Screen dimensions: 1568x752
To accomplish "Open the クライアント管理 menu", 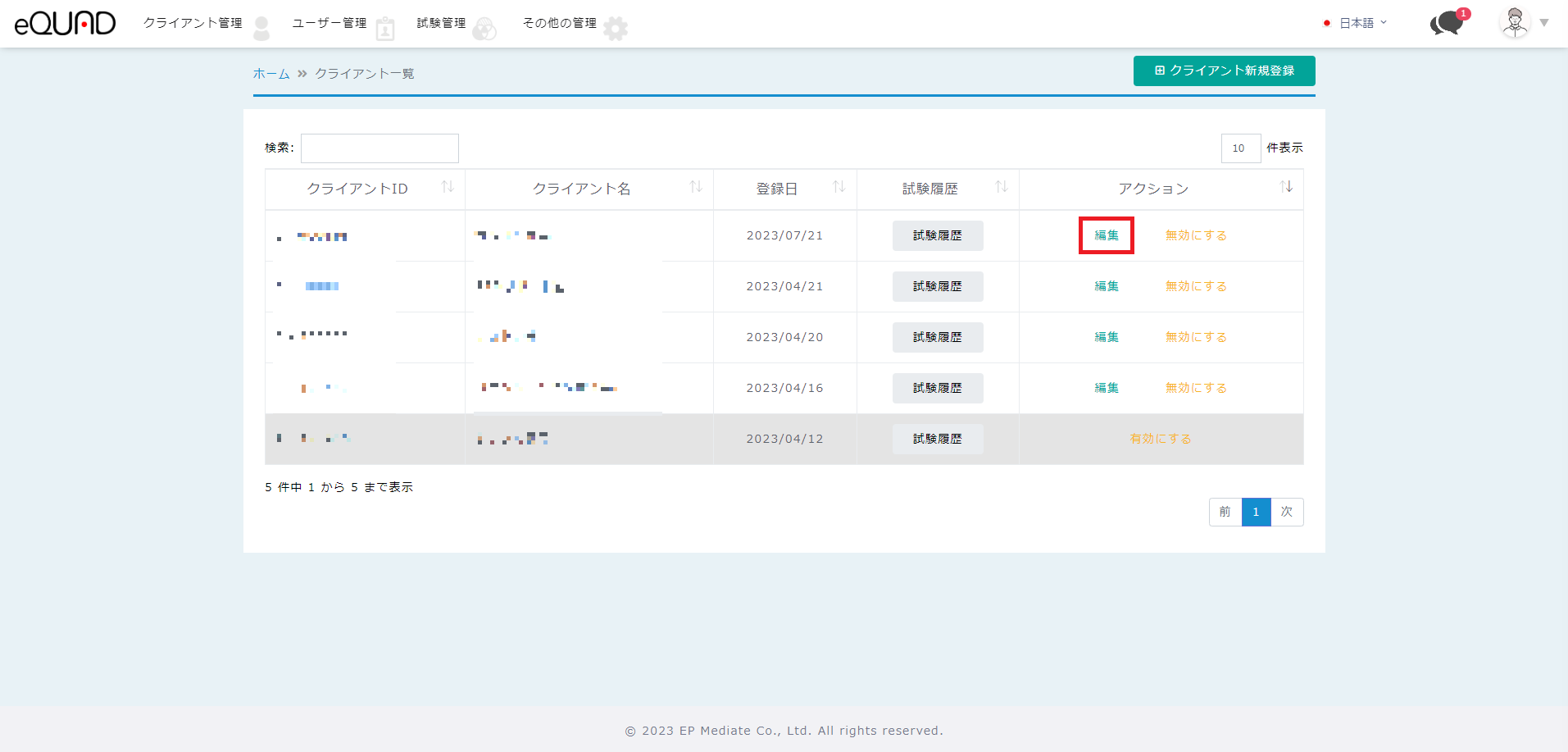I will pos(193,23).
